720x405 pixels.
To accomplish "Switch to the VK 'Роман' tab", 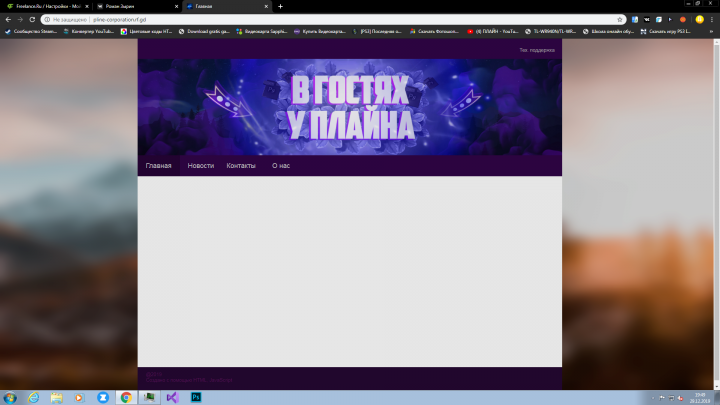I will (137, 6).
